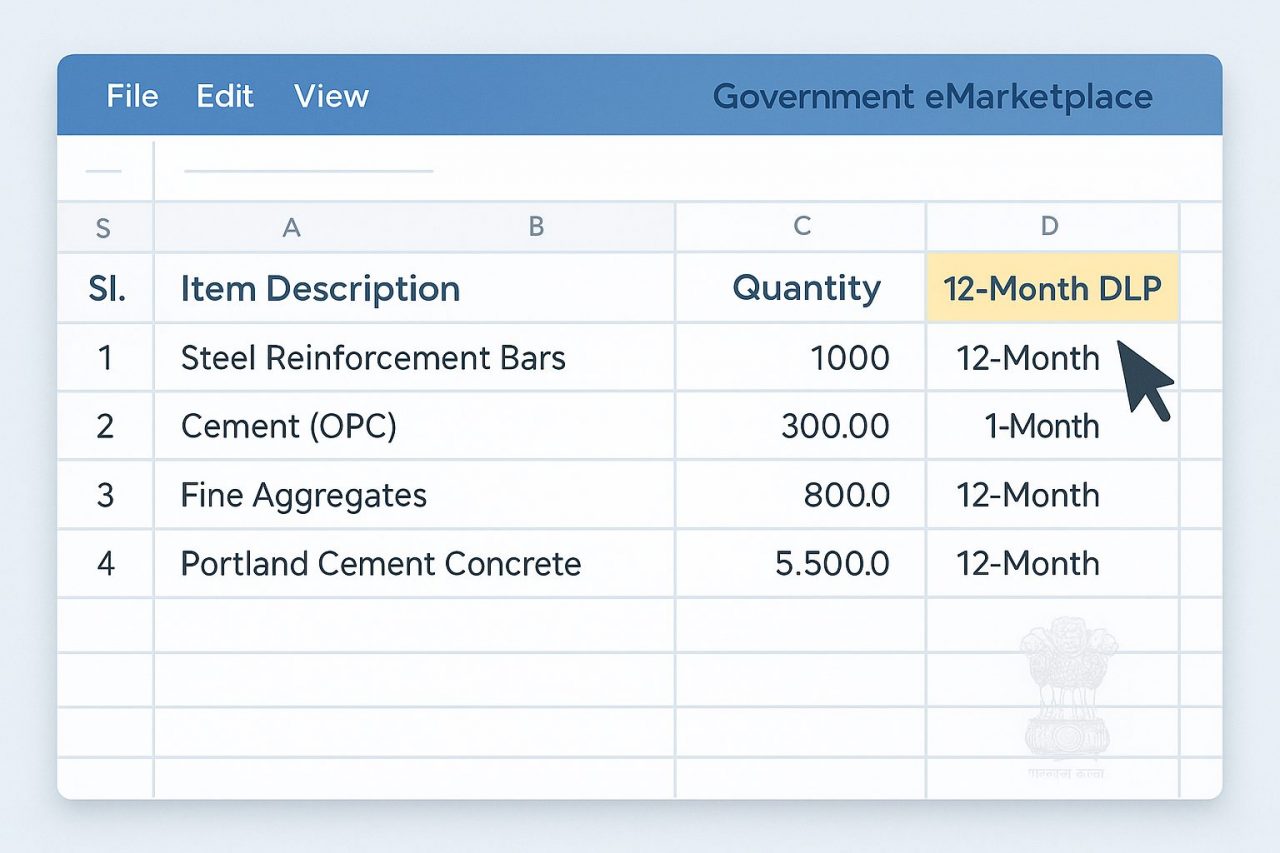
Task: Click the Government eMarketplace title
Action: point(932,97)
